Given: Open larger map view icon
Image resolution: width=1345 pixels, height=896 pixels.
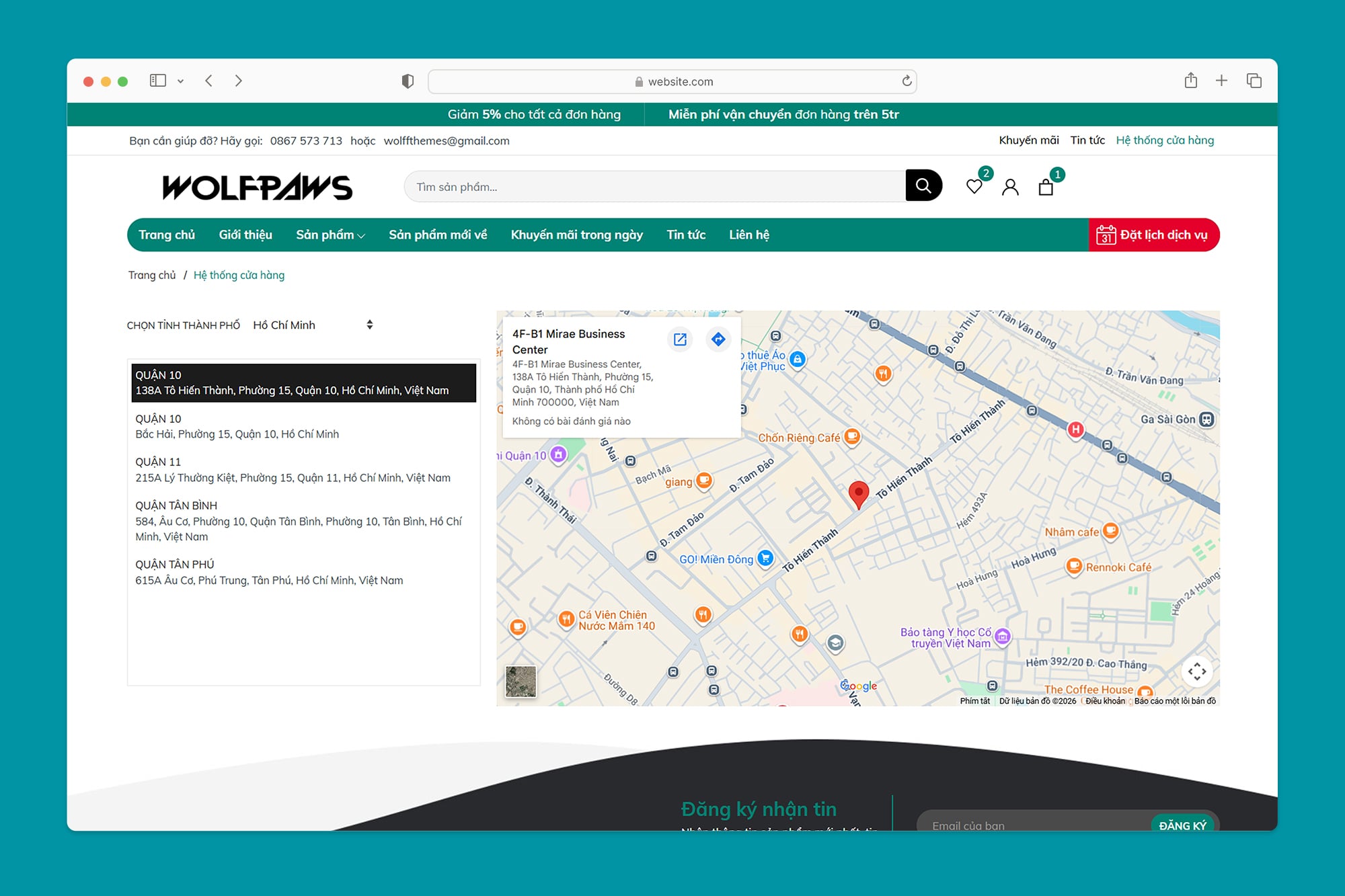Looking at the screenshot, I should [x=680, y=339].
